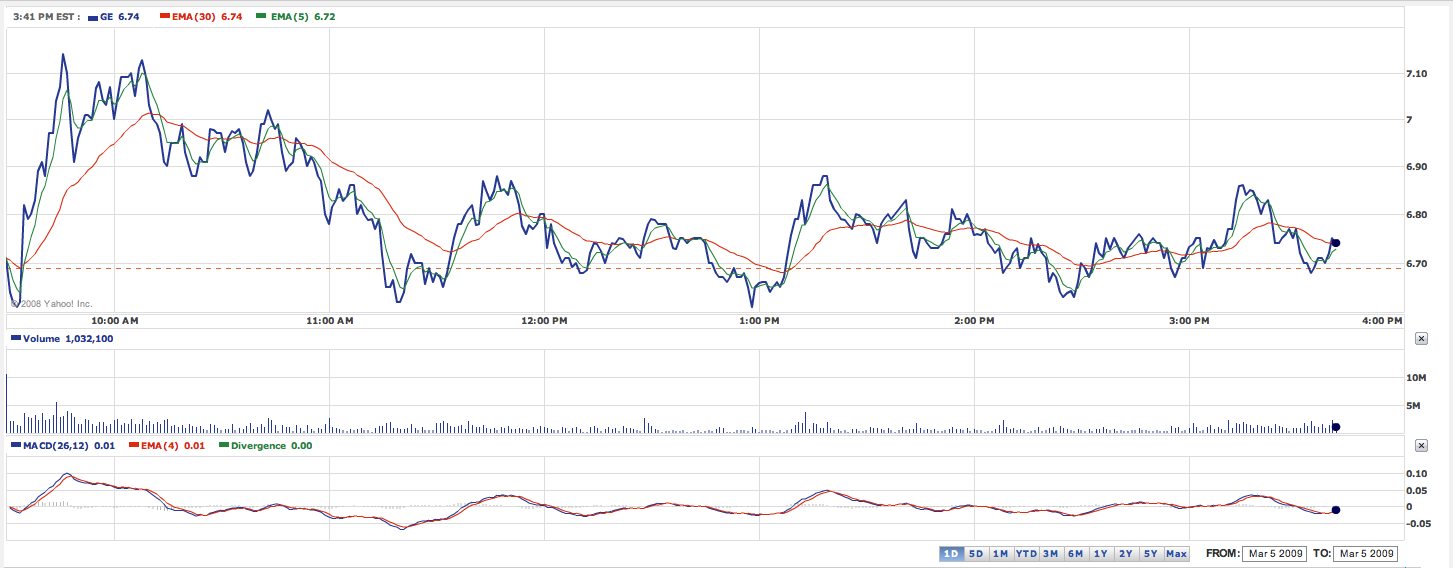The image size is (1453, 568).
Task: Close the MACD panel
Action: (1421, 446)
